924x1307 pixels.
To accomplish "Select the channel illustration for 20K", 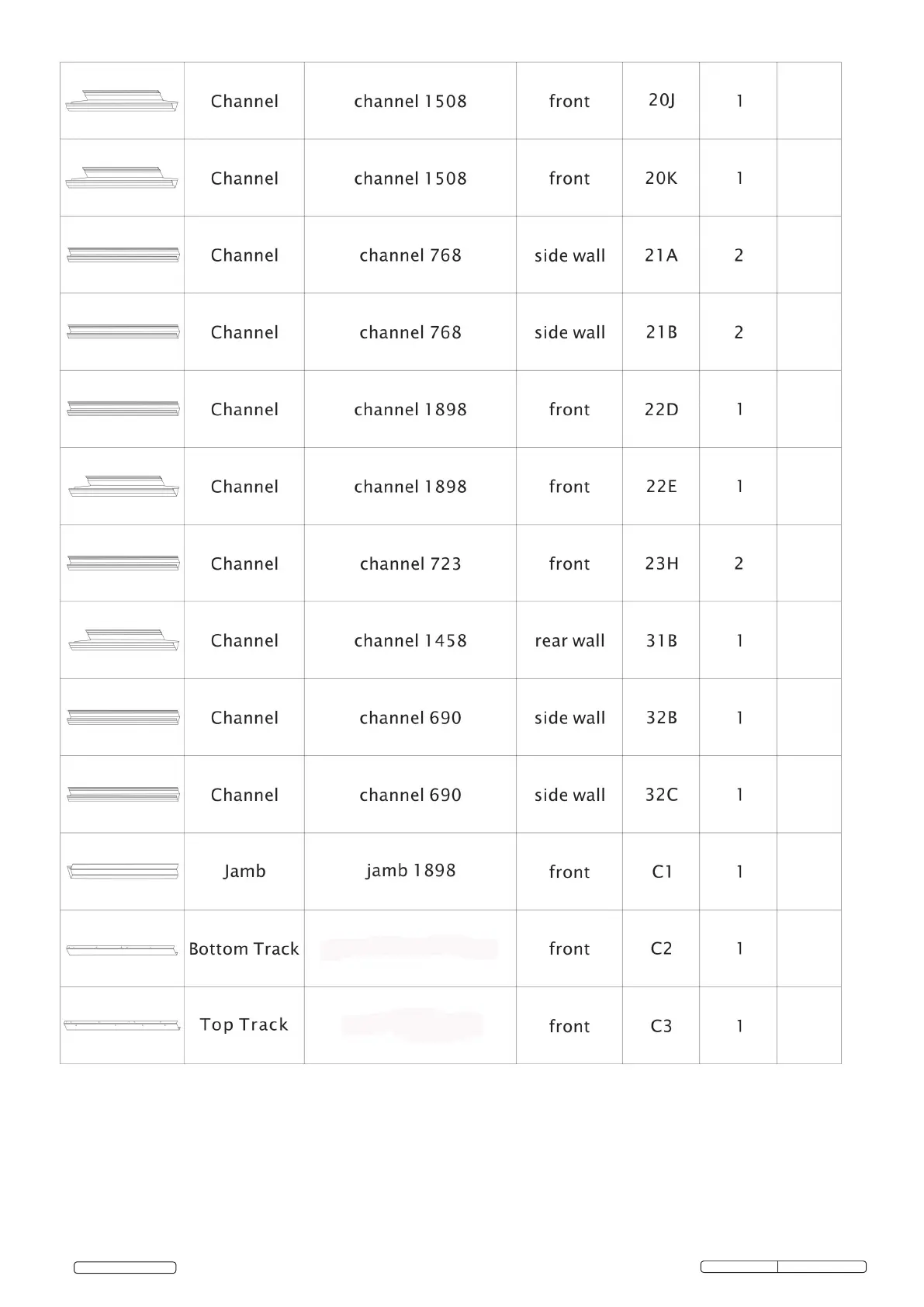I will (x=122, y=179).
